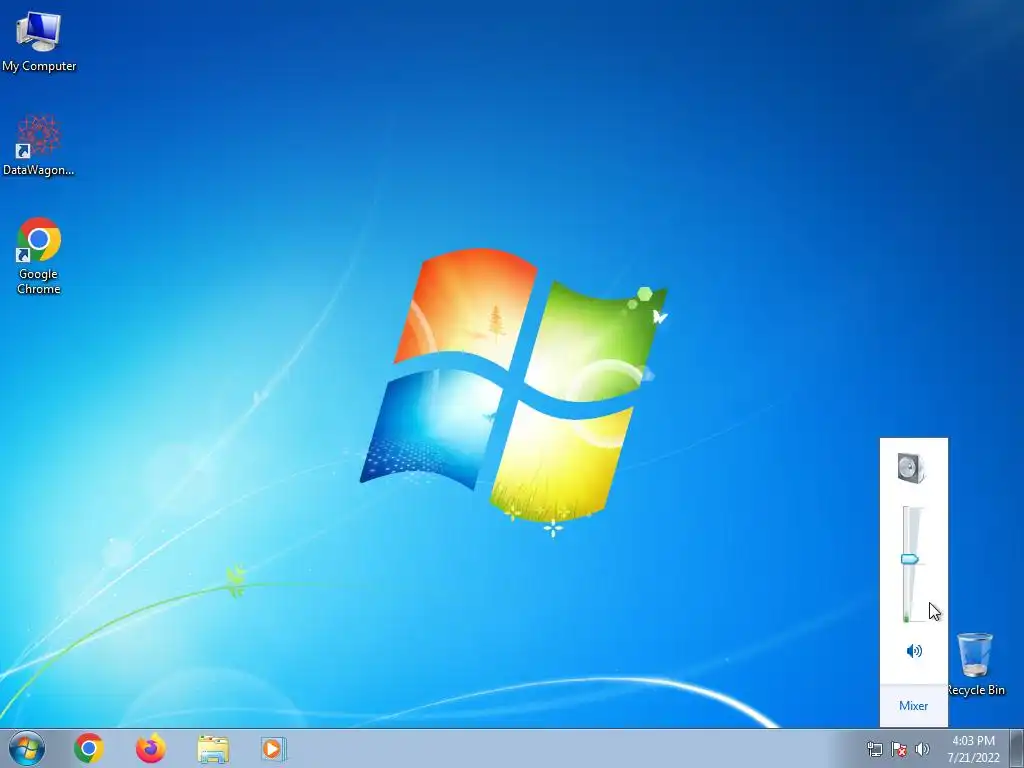Click the speaker volume tray icon
Screen dimensions: 1024x768
tap(922, 749)
